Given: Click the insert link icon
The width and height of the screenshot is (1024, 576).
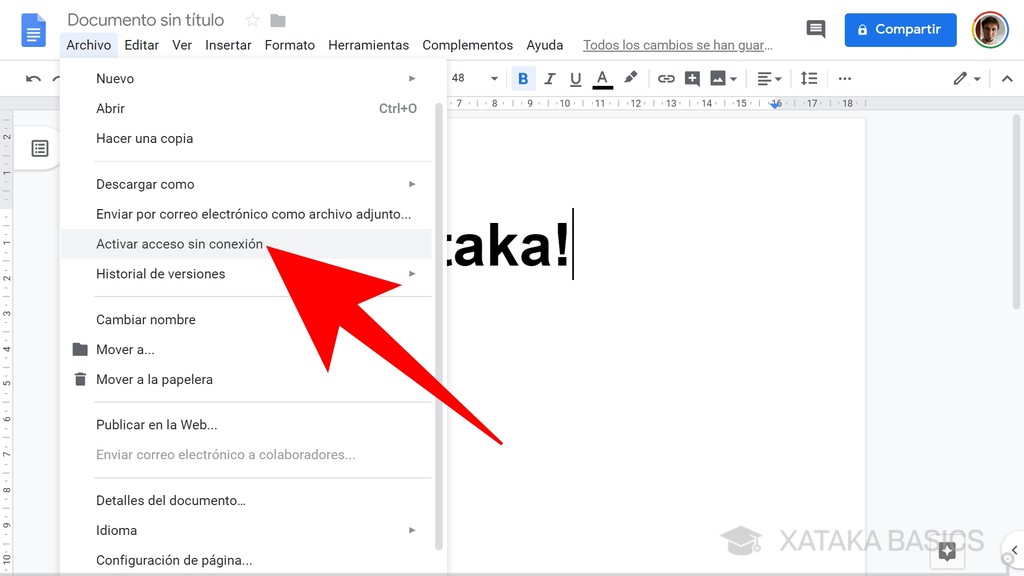Looking at the screenshot, I should click(666, 78).
